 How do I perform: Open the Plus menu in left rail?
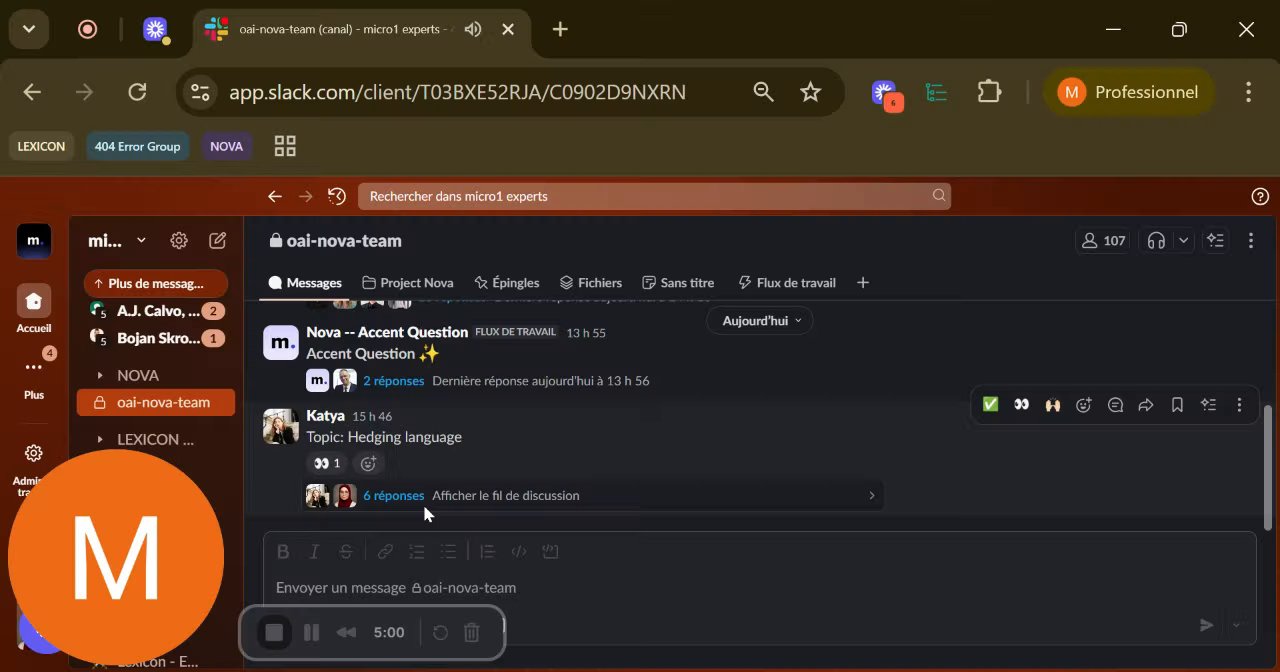click(34, 377)
